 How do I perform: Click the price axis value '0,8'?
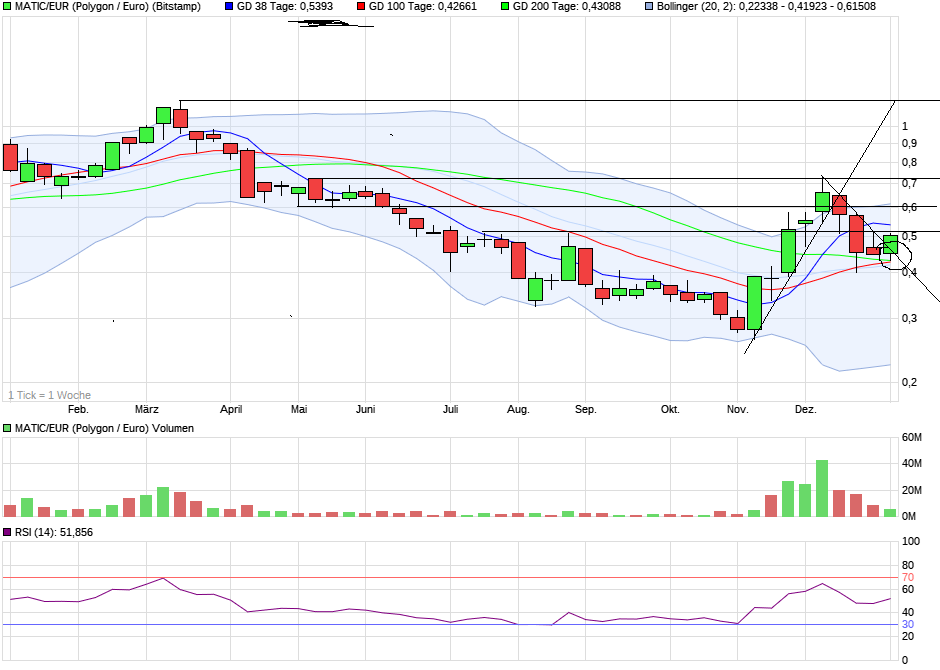[909, 162]
